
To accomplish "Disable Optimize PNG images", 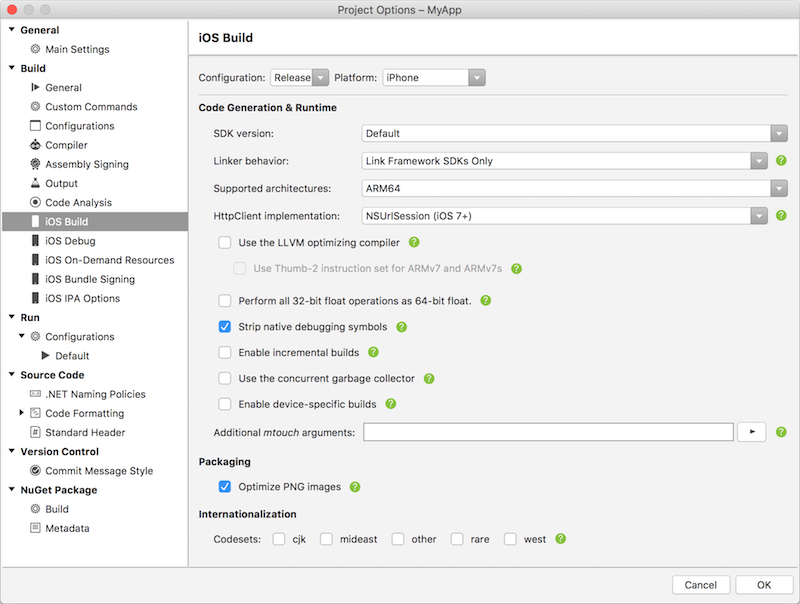I will [225, 488].
